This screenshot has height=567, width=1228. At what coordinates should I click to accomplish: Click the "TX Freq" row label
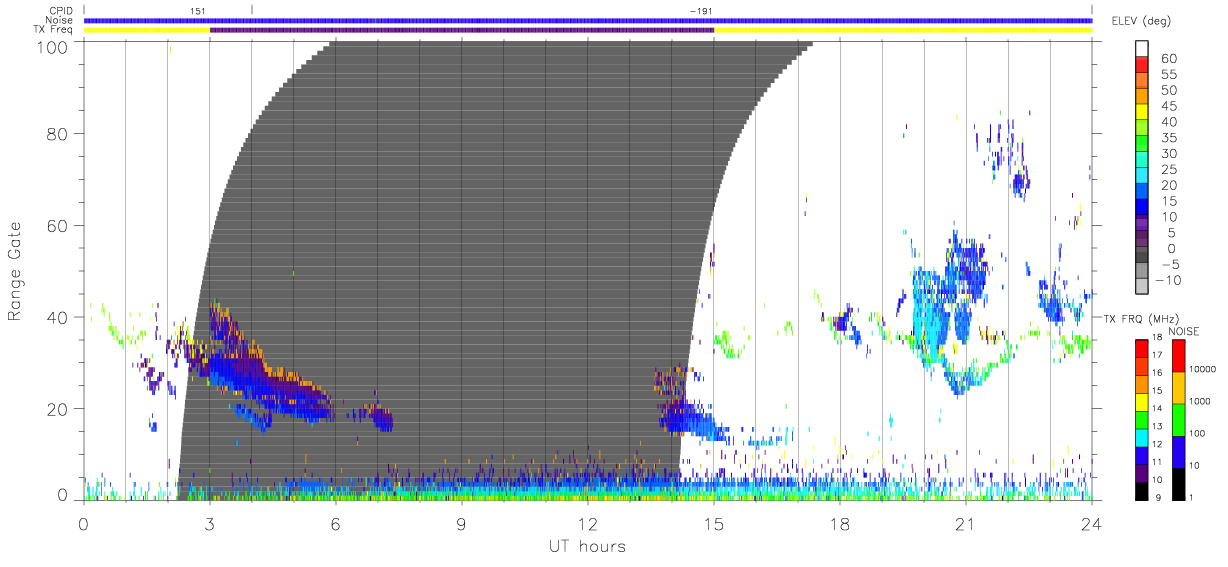pos(55,30)
